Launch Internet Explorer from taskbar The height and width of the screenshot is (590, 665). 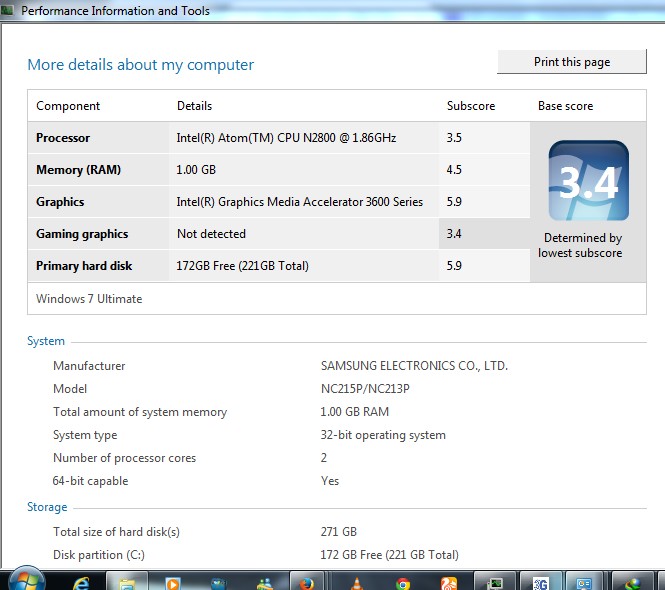click(81, 583)
